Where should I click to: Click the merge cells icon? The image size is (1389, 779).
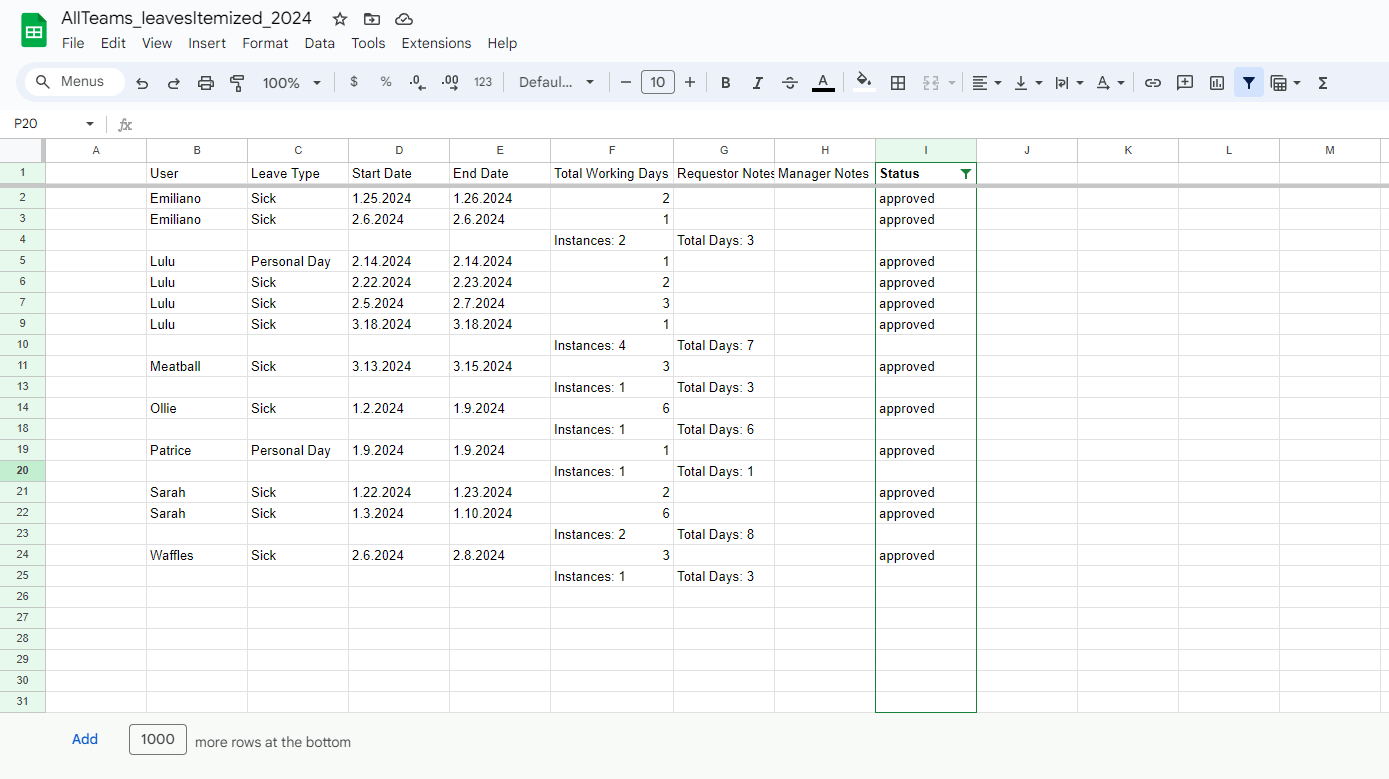coord(931,83)
